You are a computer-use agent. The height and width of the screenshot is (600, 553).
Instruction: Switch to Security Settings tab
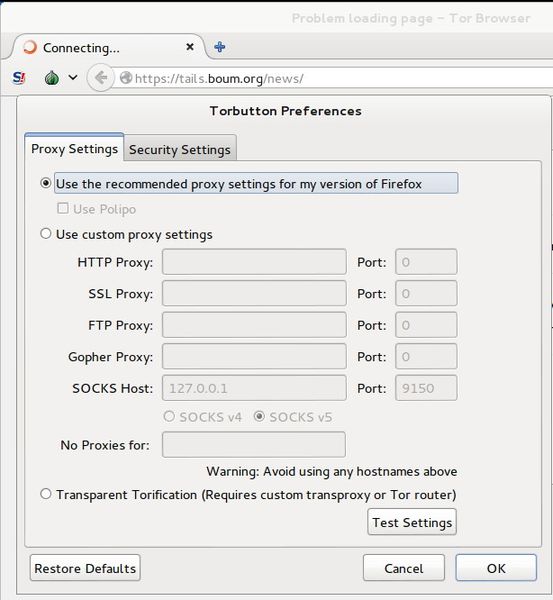(180, 150)
